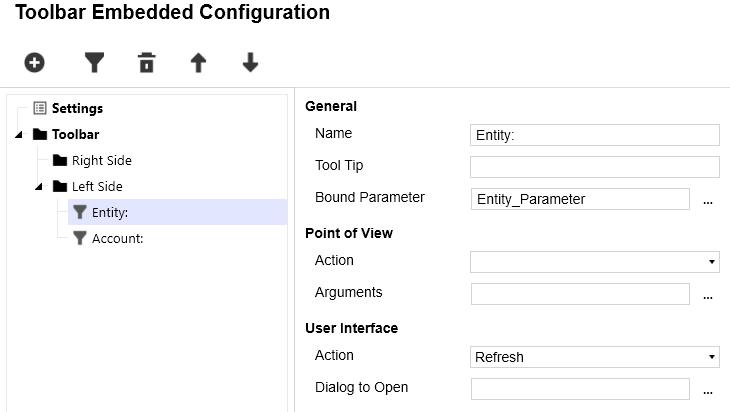Screen dimensions: 730x412
Task: Select the Account: tree item
Action: (x=118, y=238)
